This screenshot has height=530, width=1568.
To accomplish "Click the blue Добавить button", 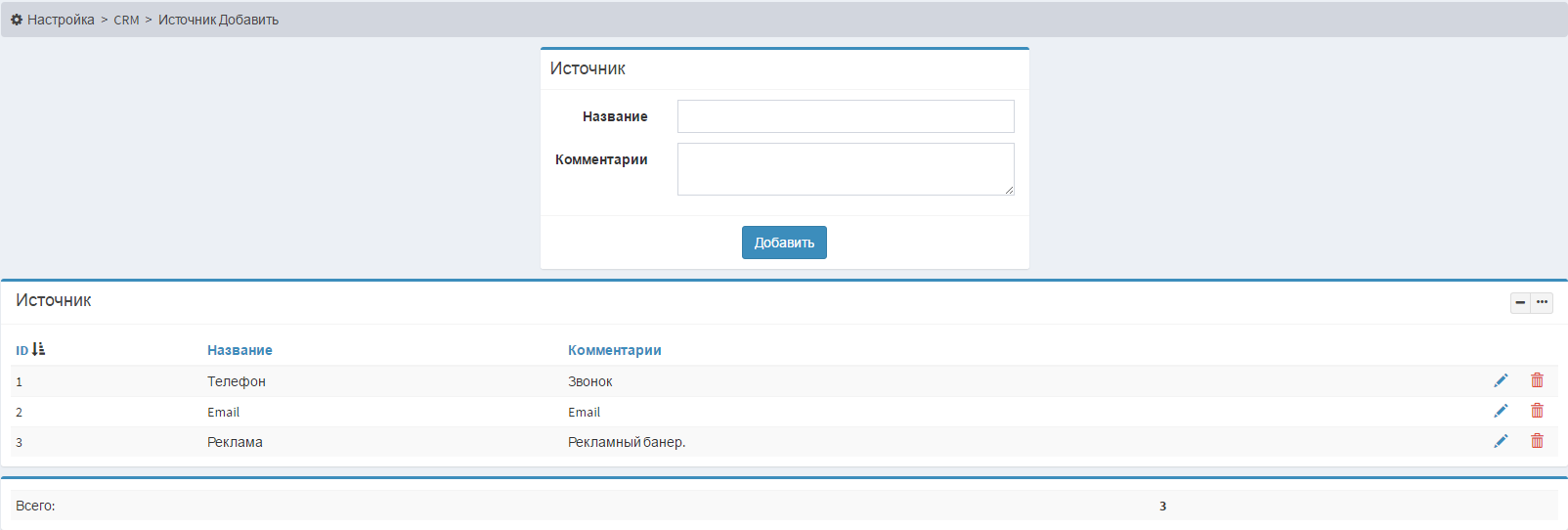I will tap(784, 243).
